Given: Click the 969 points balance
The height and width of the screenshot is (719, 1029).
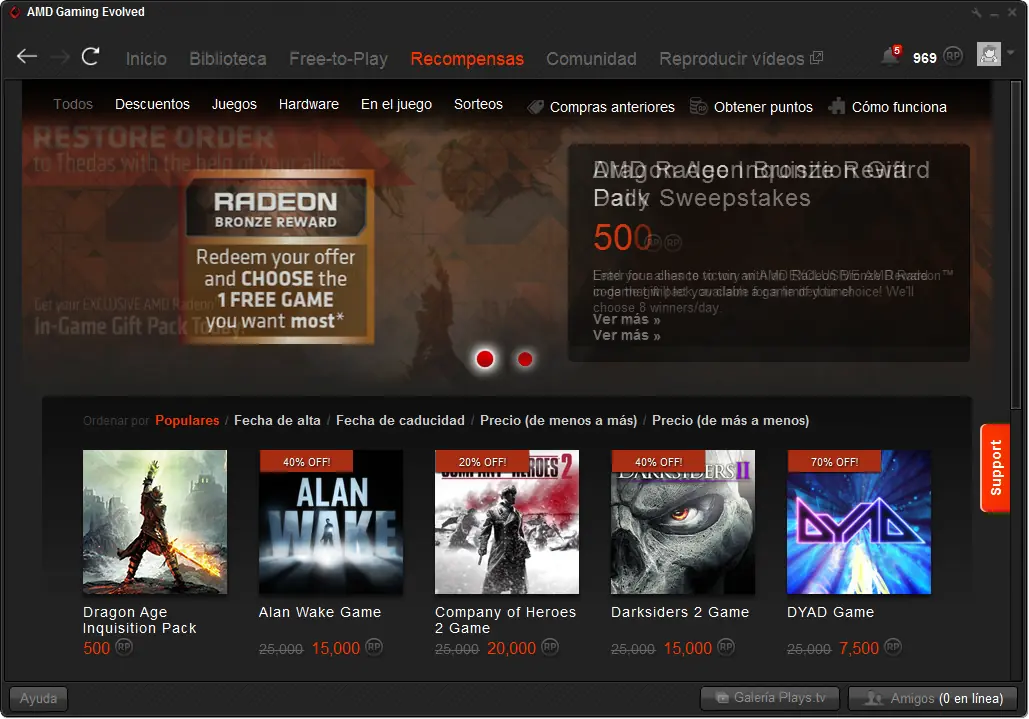Looking at the screenshot, I should 925,58.
